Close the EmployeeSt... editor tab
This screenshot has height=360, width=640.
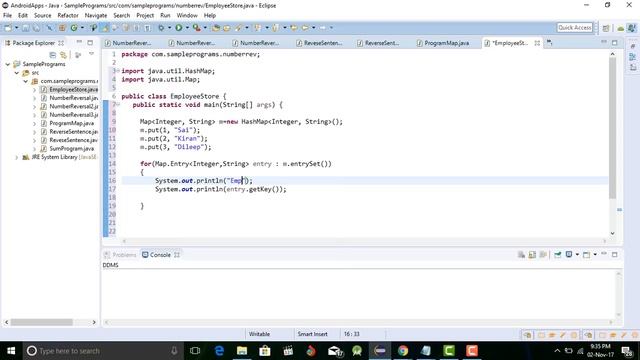(x=537, y=43)
